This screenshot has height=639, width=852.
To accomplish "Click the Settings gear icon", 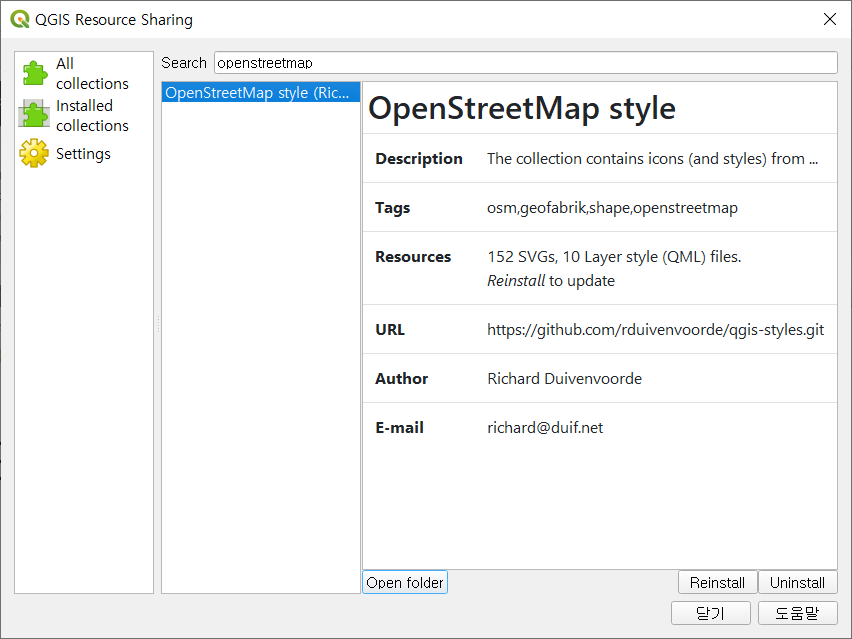I will click(x=34, y=153).
